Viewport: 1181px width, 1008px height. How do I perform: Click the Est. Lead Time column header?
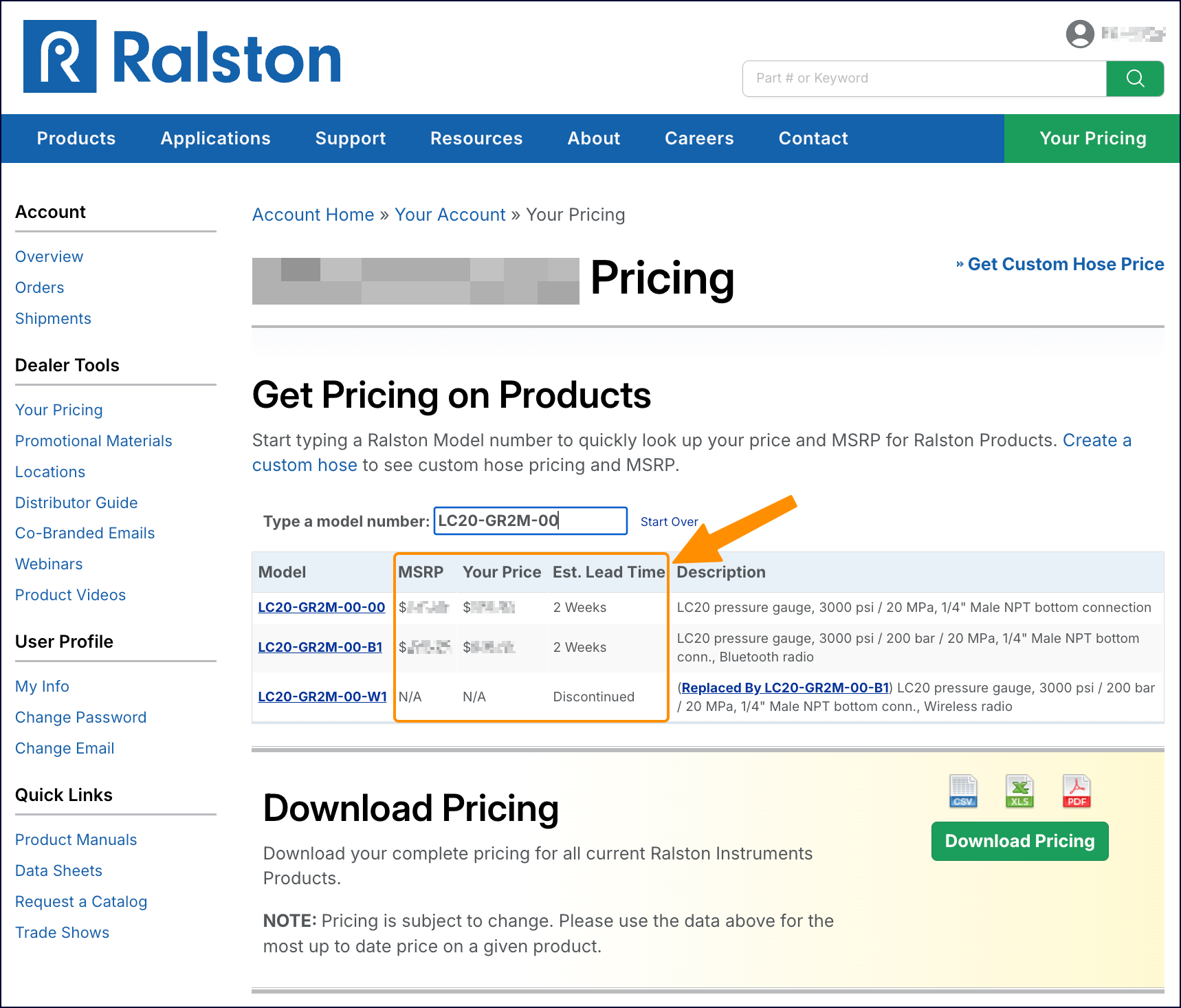[608, 572]
